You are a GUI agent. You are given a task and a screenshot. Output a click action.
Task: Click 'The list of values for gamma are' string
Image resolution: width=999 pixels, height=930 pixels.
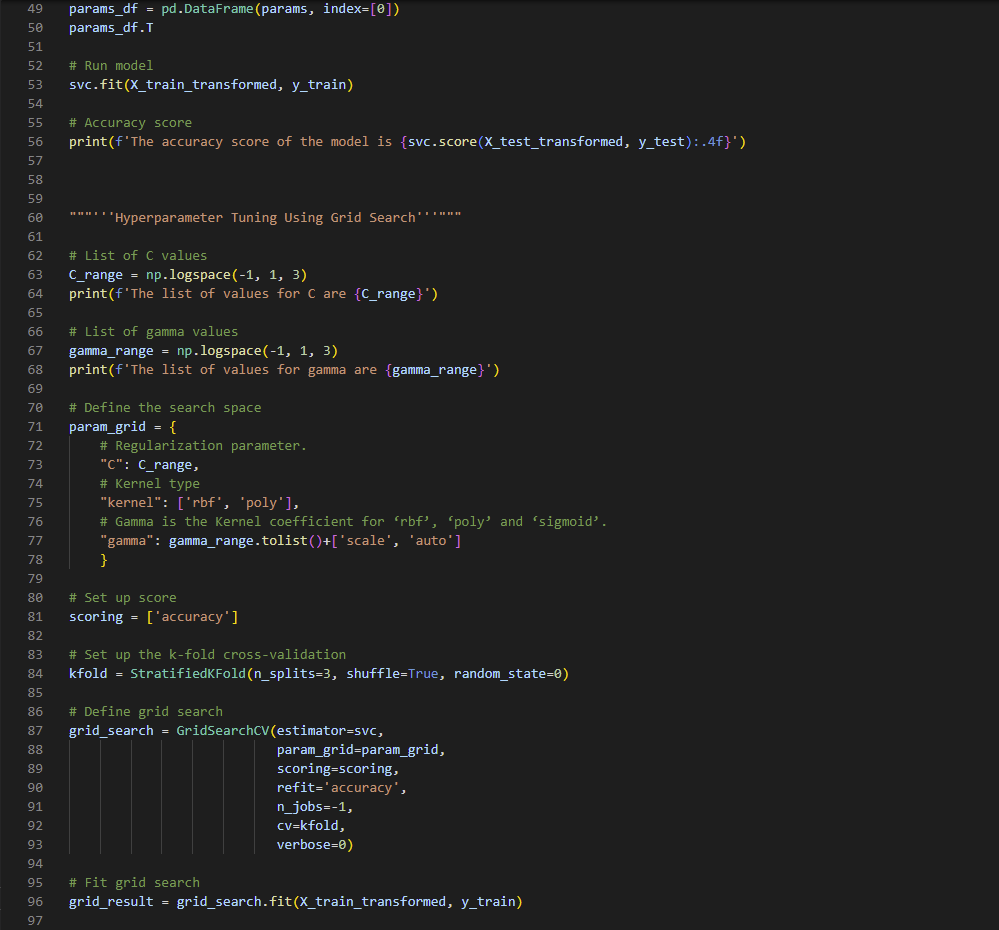254,369
